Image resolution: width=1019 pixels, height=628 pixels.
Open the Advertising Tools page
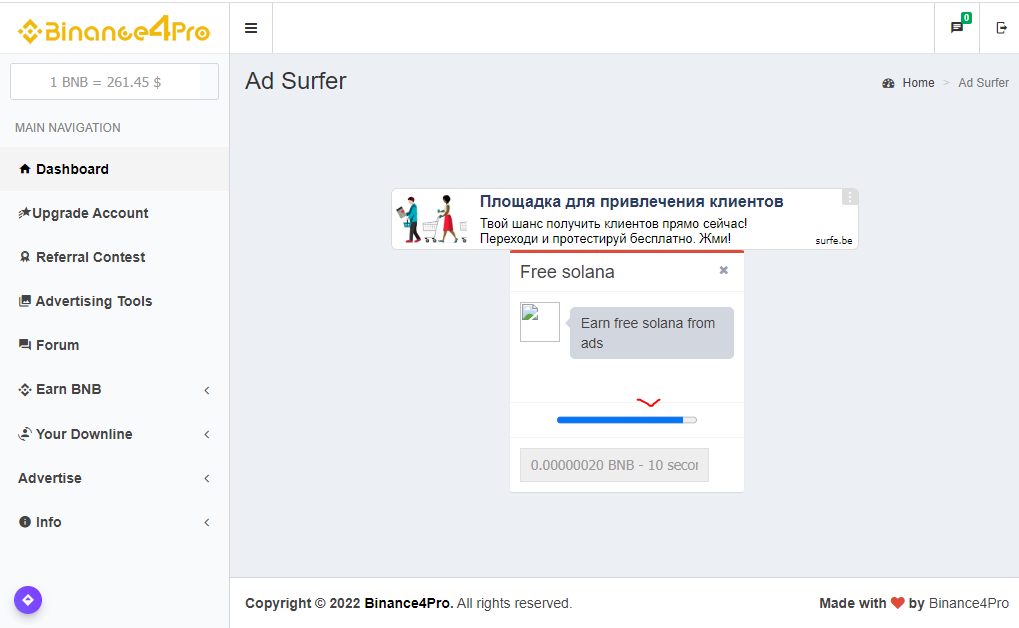pos(93,301)
